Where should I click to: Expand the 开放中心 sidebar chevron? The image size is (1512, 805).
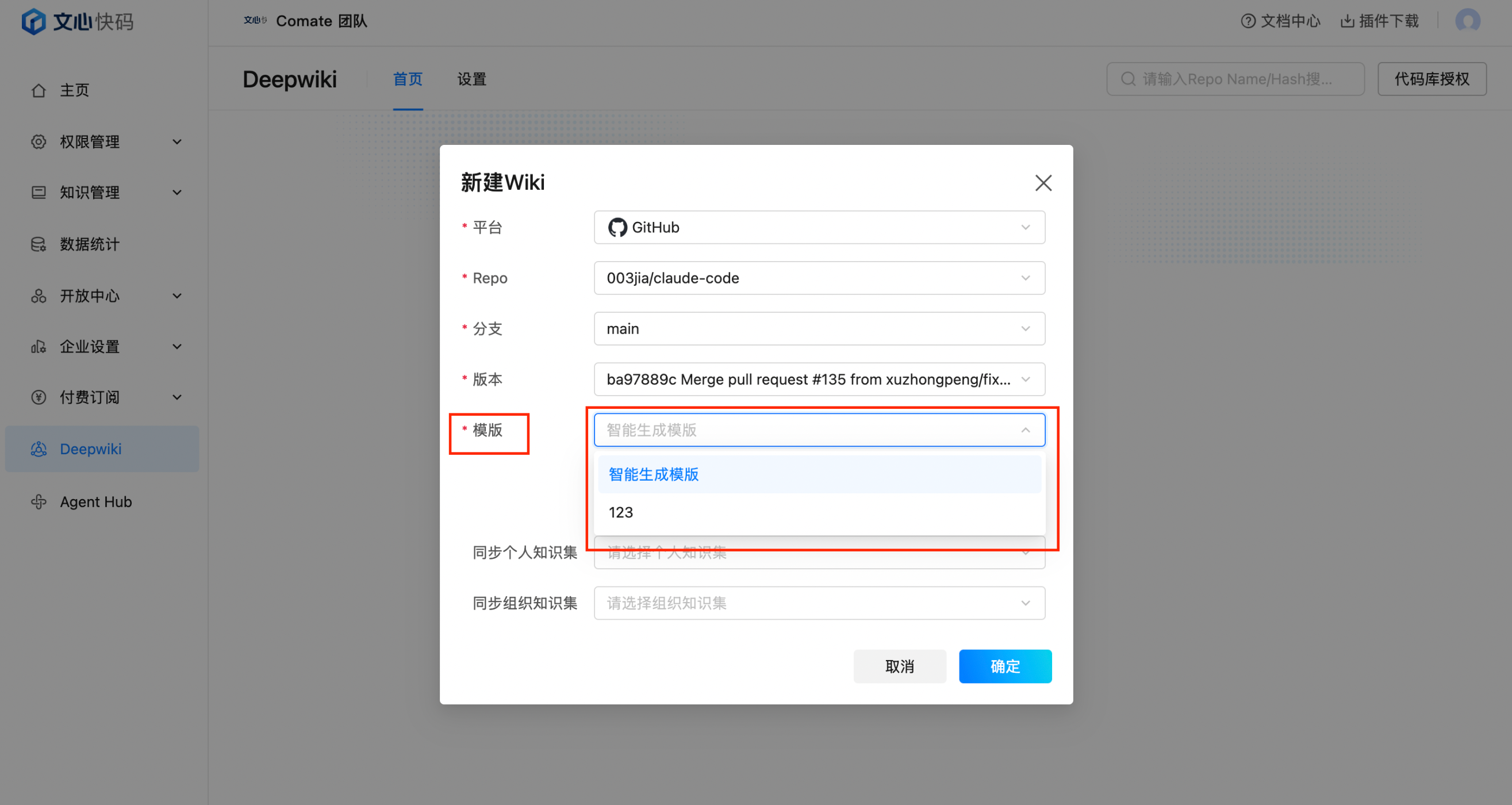[176, 296]
